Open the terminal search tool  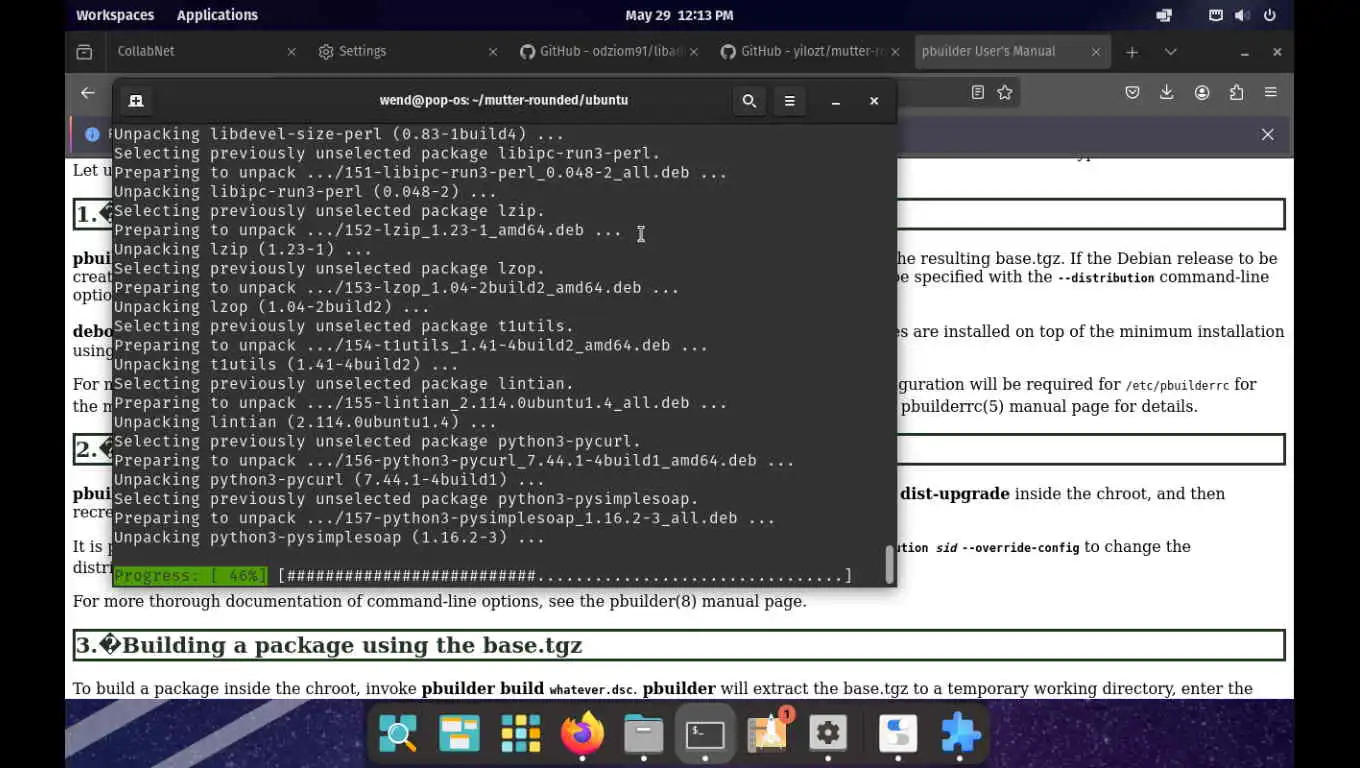coord(749,101)
